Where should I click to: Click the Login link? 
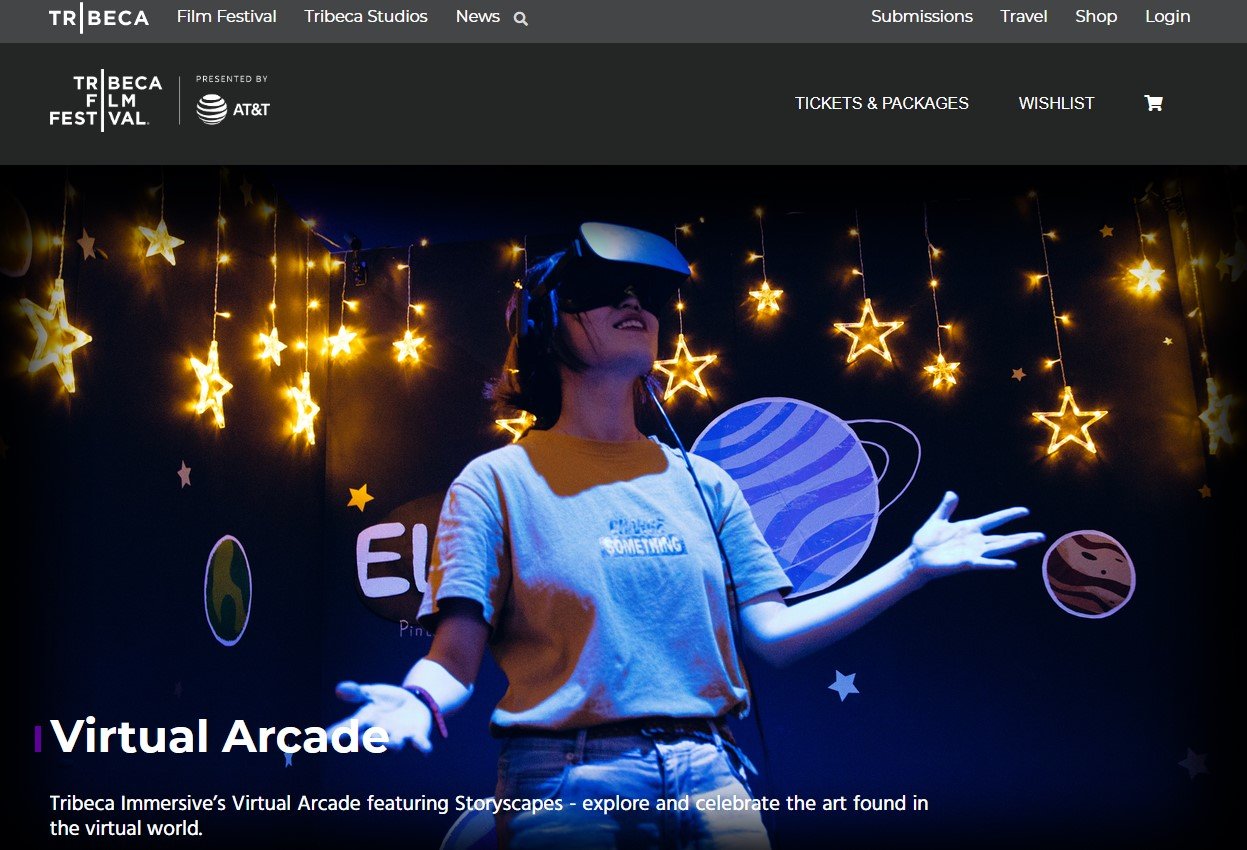point(1168,17)
